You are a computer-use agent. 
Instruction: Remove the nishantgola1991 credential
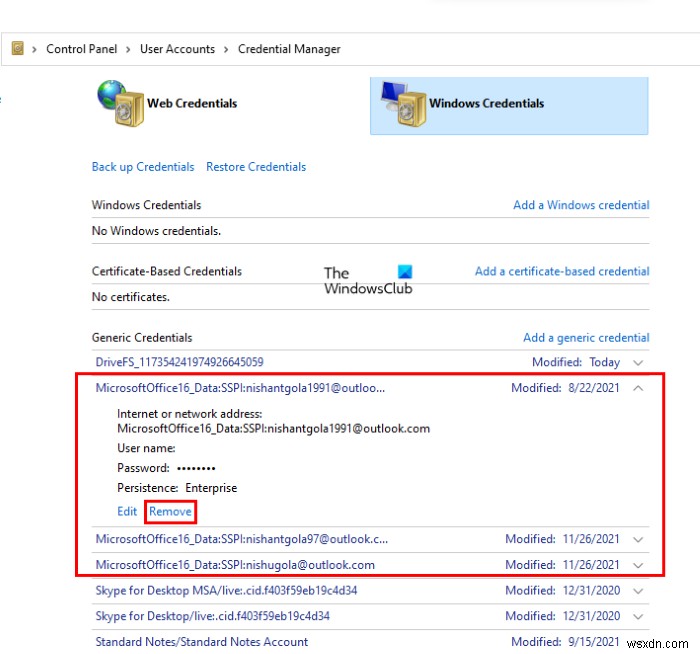tap(170, 511)
